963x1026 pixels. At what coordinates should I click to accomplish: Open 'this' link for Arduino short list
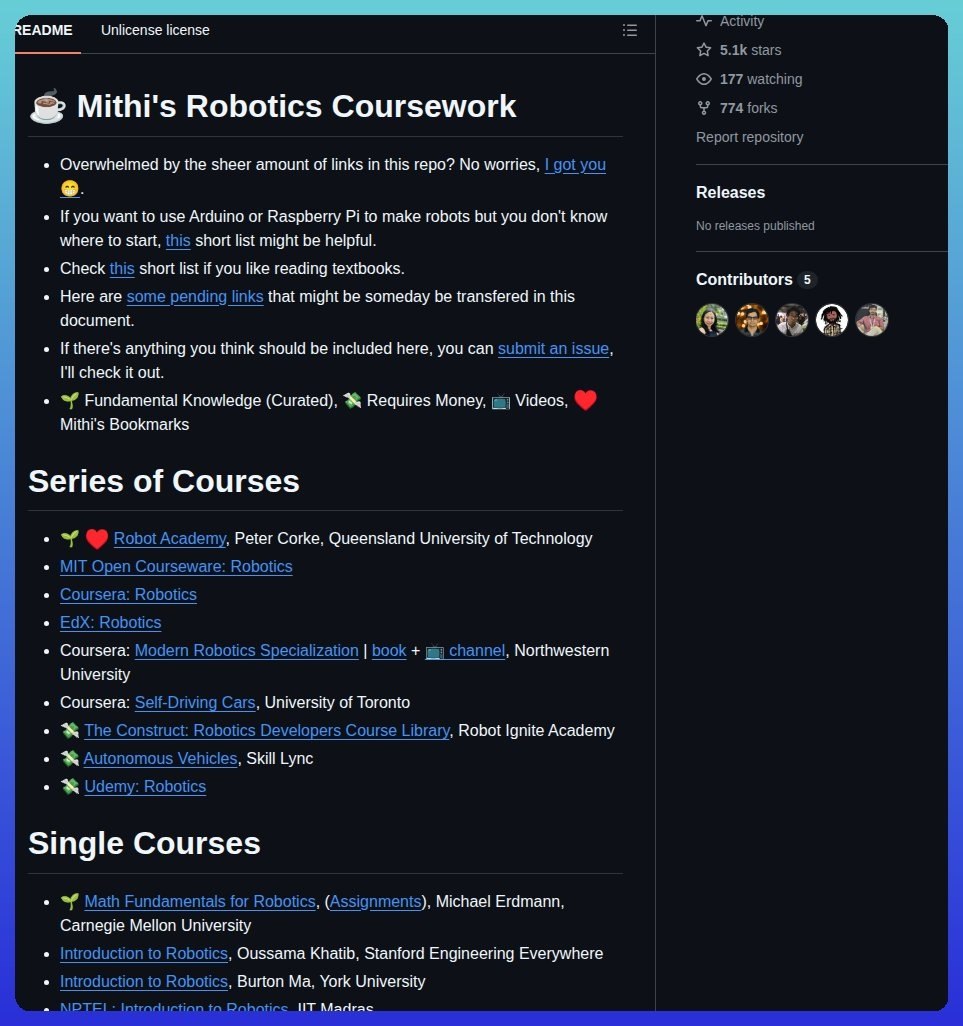[178, 241]
